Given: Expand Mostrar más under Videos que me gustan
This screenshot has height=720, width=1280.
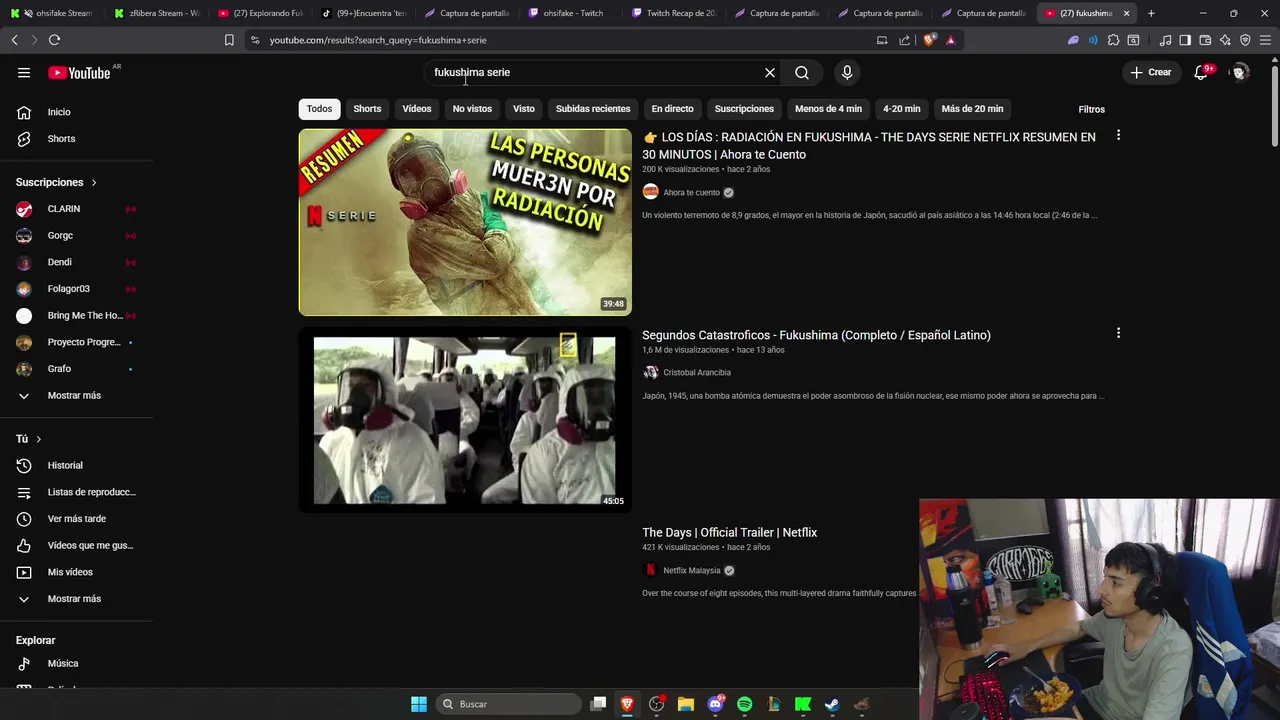Looking at the screenshot, I should pos(76,599).
